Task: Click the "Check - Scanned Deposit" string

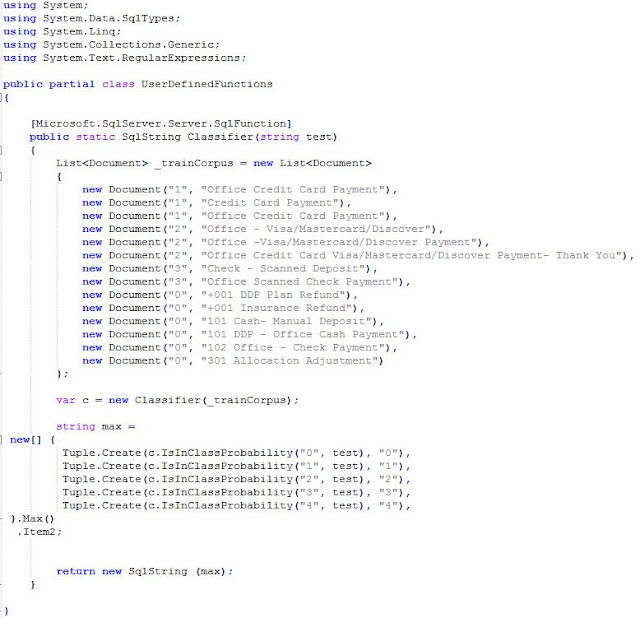Action: tap(286, 269)
